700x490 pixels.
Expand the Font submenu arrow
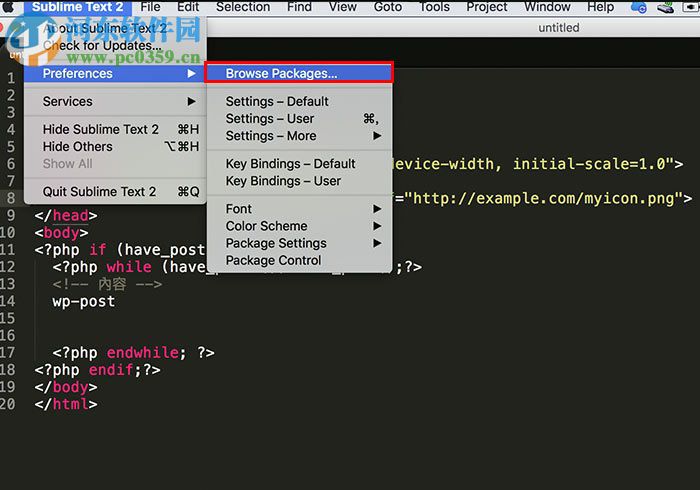tap(377, 209)
